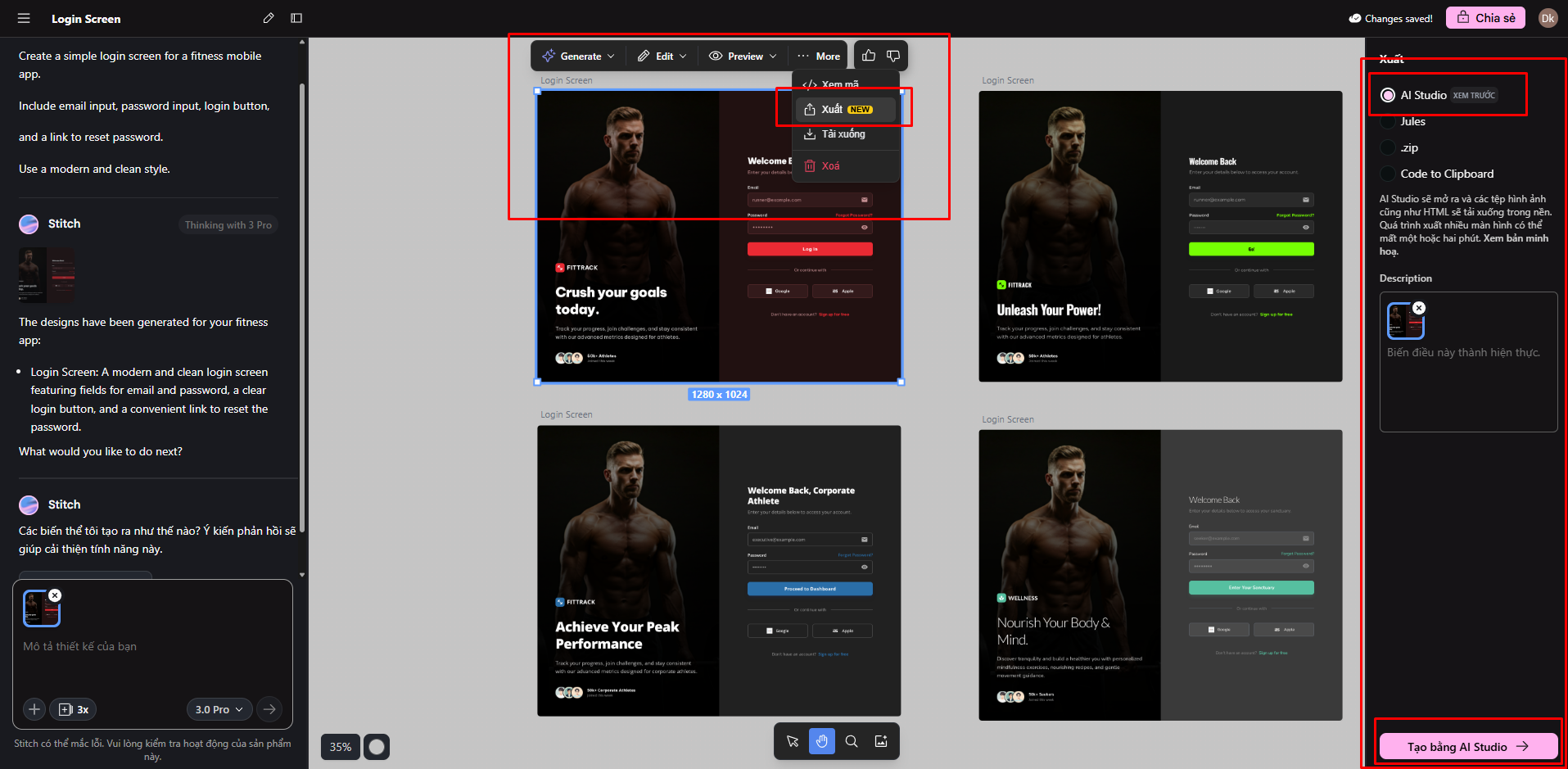Click the Description text area
The image size is (1568, 769).
tap(1467, 385)
